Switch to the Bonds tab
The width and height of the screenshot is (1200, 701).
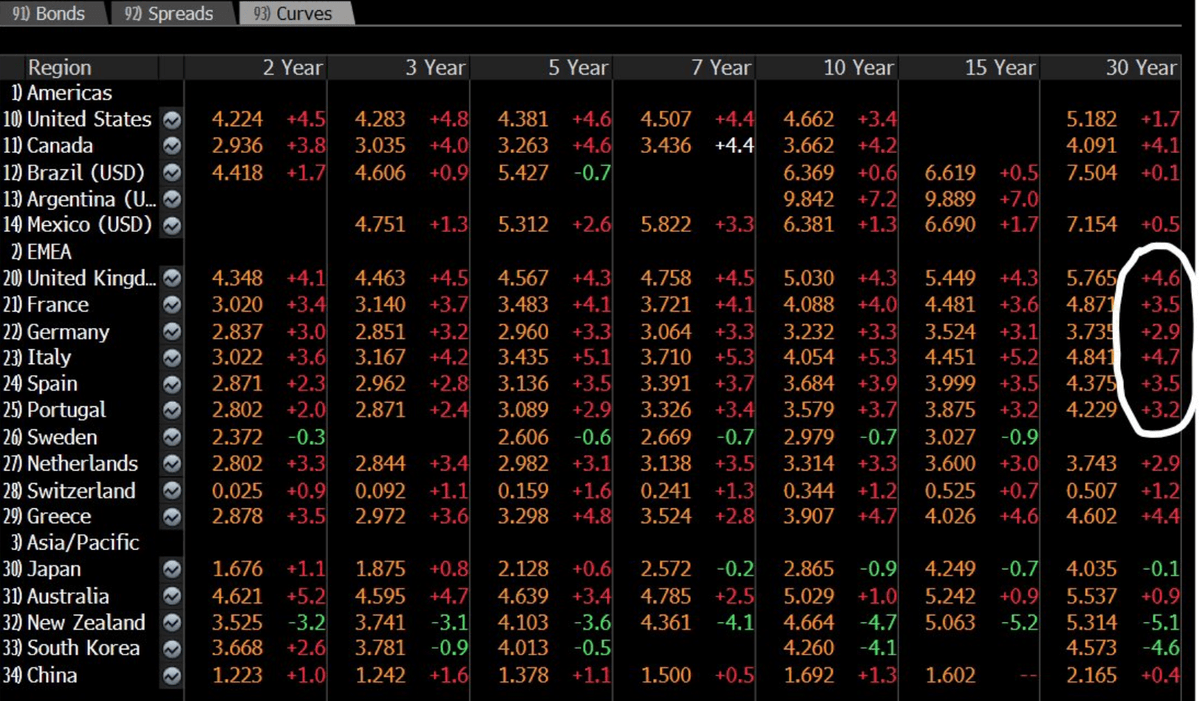(49, 14)
